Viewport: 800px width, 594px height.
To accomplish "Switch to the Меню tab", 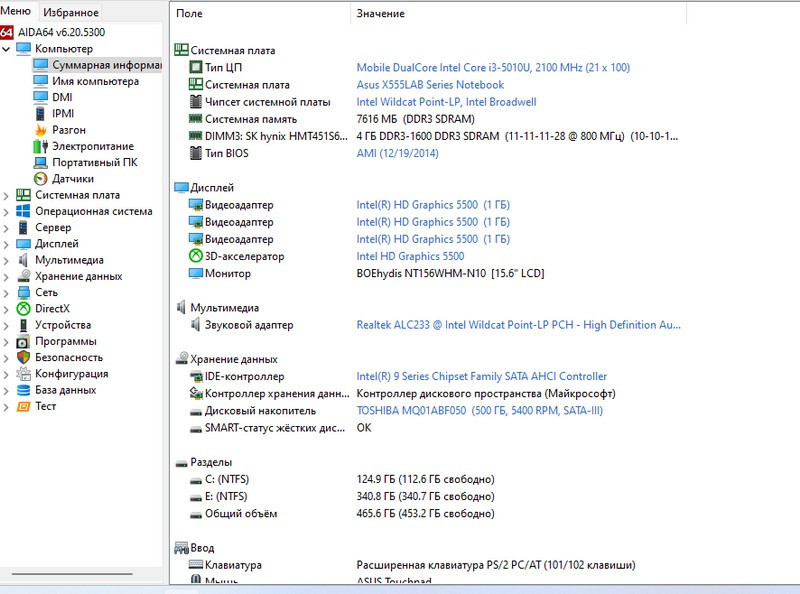I will click(16, 11).
